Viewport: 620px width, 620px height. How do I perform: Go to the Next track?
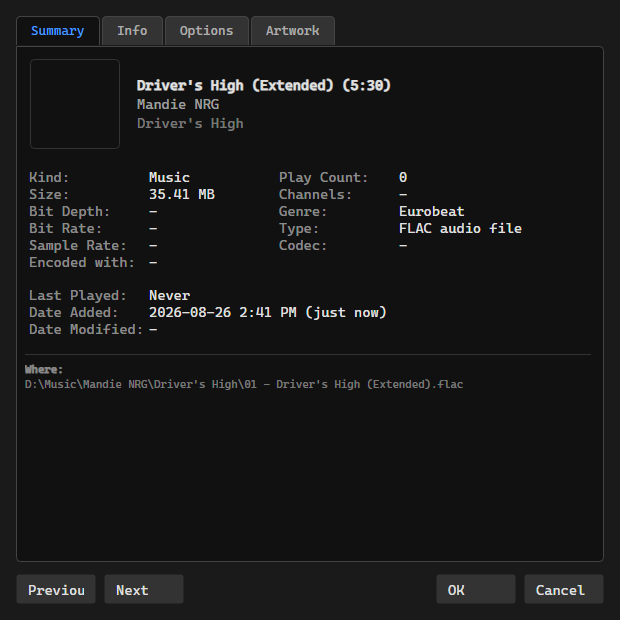tap(144, 589)
